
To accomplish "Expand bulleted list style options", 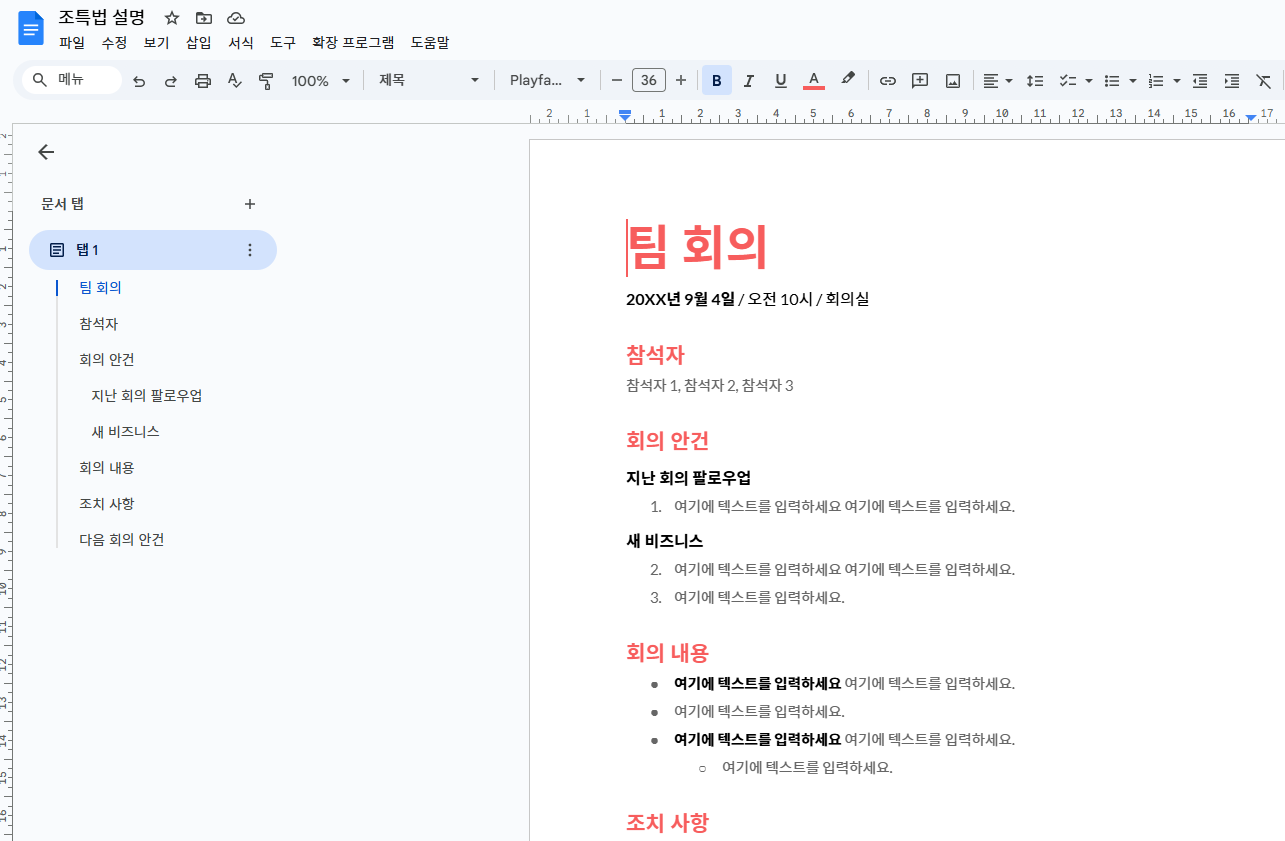I will [x=1132, y=81].
